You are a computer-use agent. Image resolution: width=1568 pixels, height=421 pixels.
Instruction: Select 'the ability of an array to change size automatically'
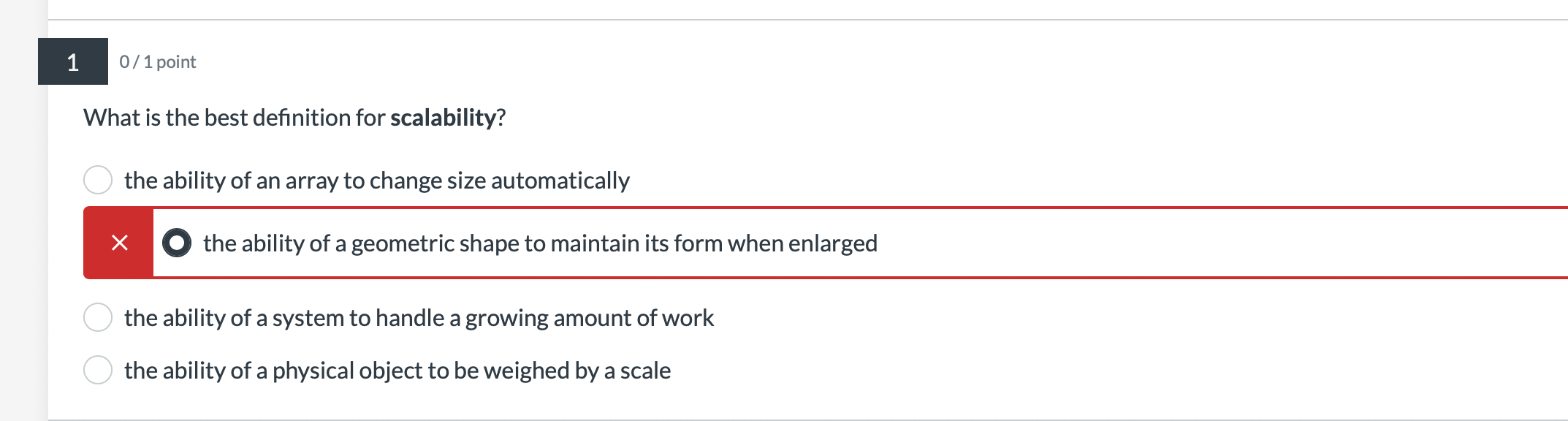point(376,180)
